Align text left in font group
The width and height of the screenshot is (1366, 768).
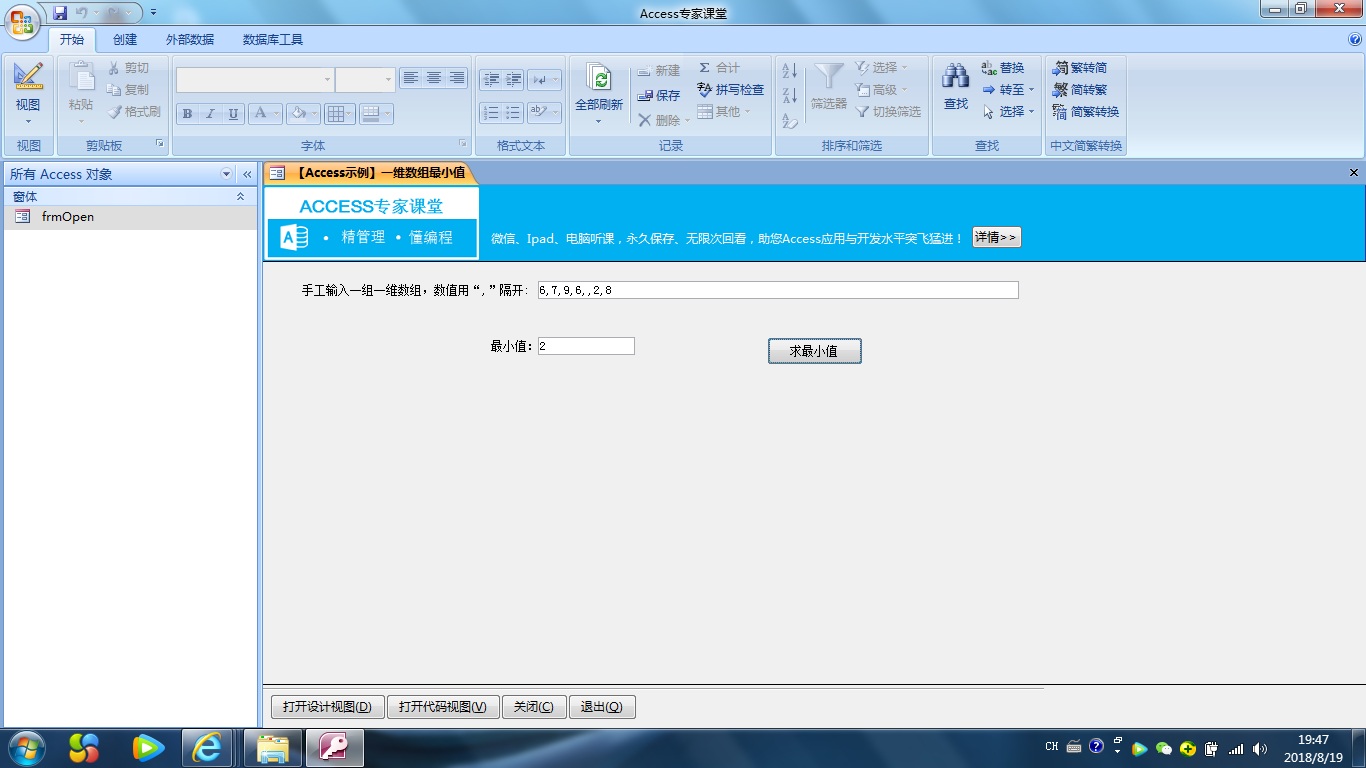pyautogui.click(x=411, y=78)
